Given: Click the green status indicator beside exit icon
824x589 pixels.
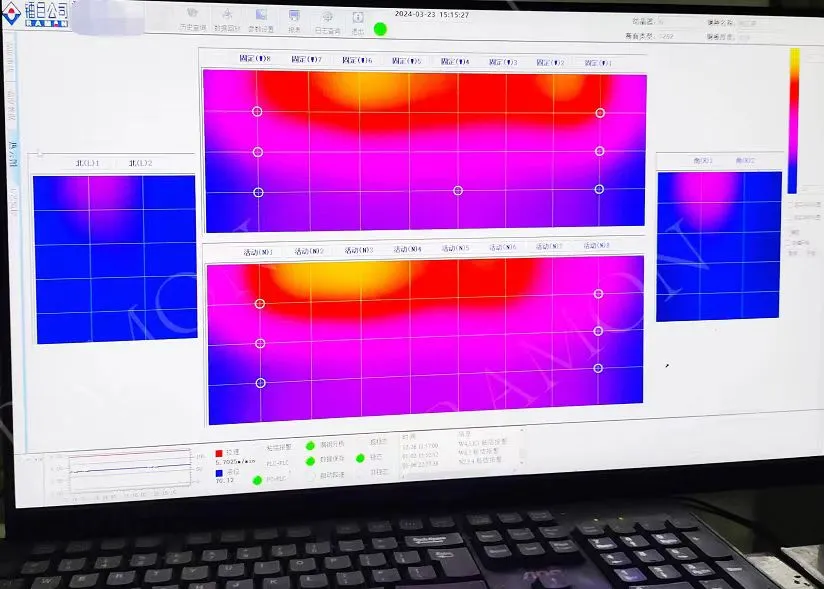Looking at the screenshot, I should (x=380, y=29).
